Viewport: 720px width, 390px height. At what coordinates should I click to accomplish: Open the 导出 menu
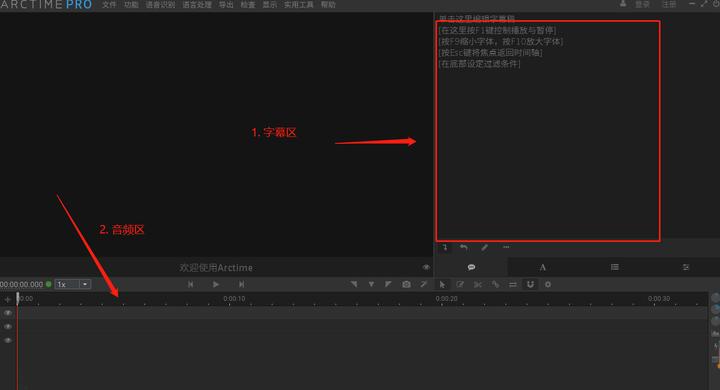[x=226, y=5]
